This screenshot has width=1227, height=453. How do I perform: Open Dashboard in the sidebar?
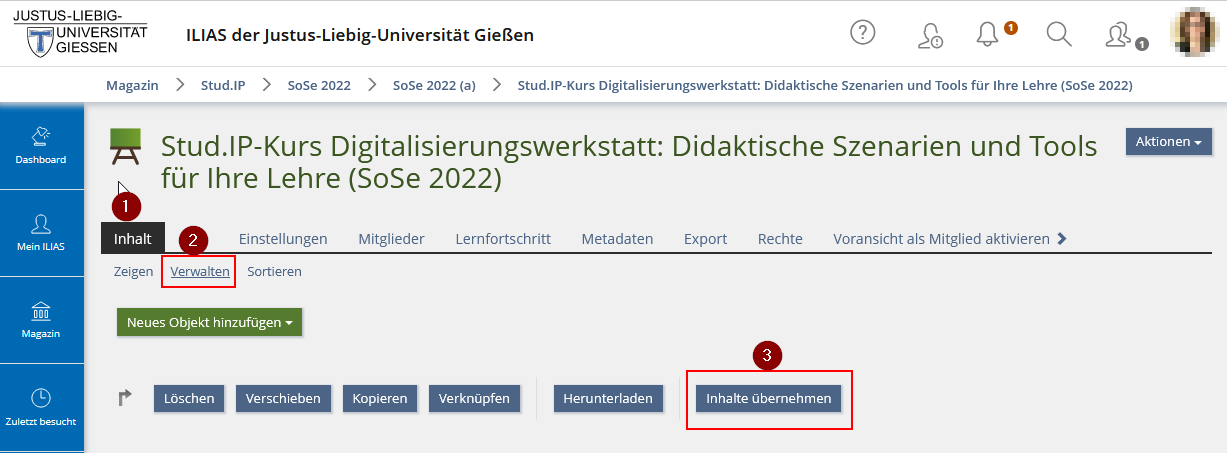pyautogui.click(x=41, y=145)
